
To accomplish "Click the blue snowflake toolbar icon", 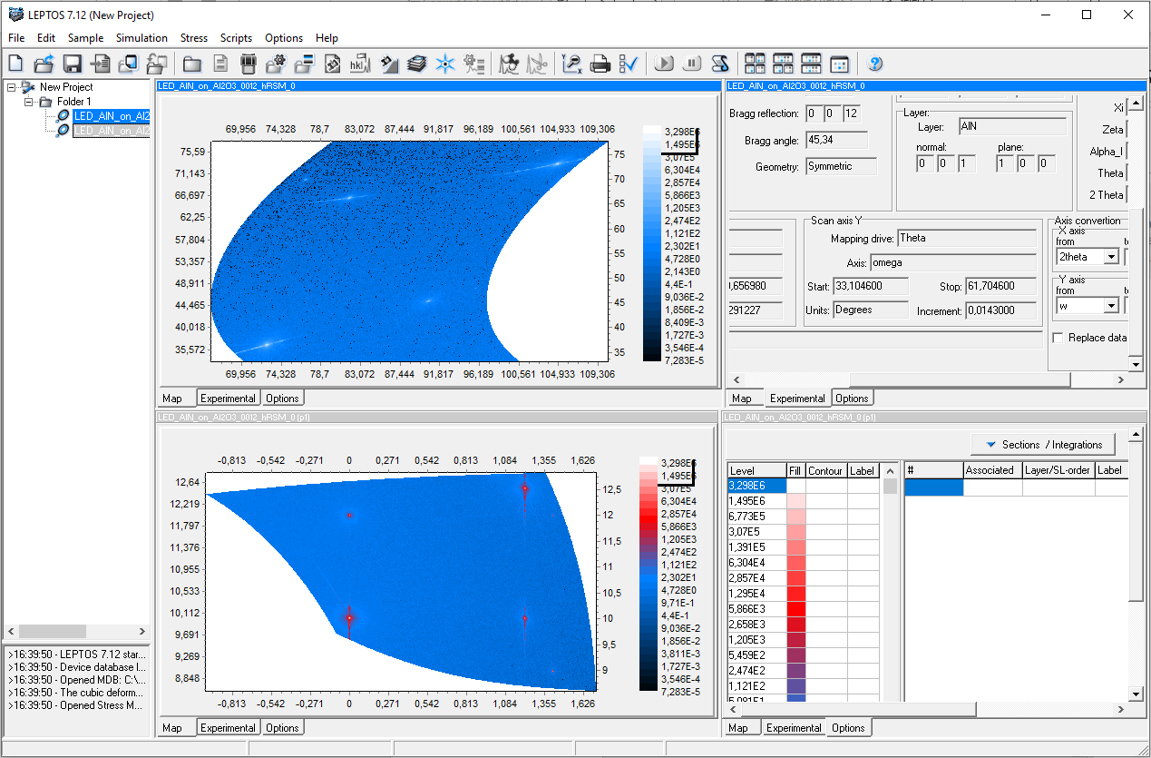I will (445, 64).
